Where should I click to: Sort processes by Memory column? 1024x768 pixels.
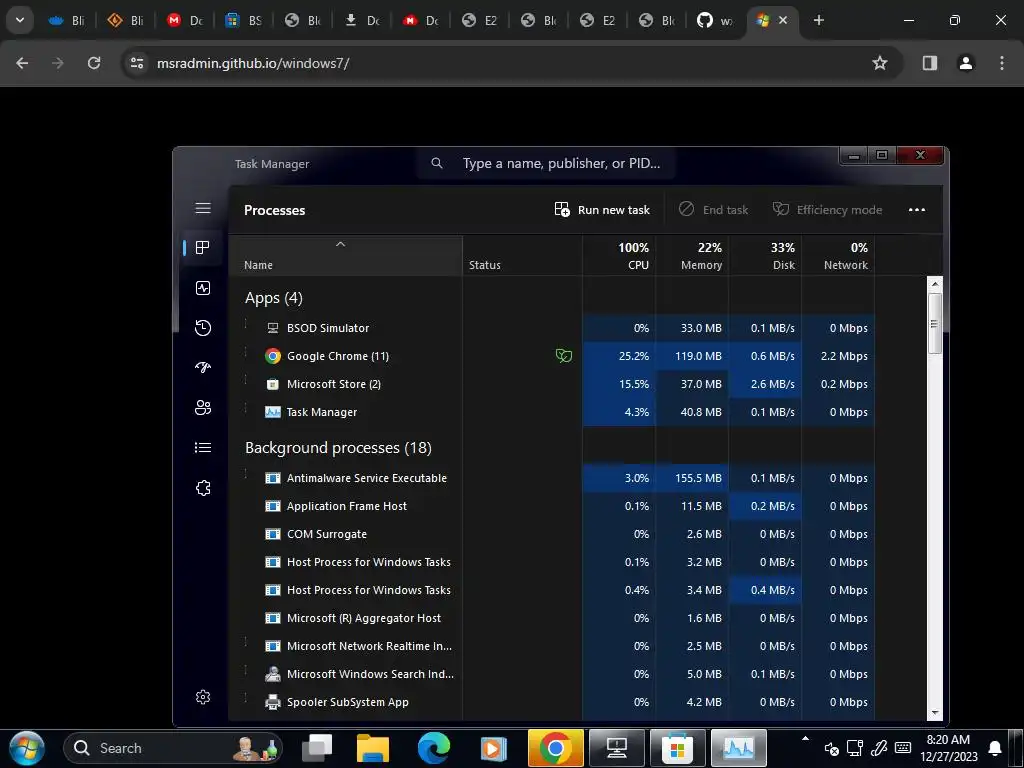coord(692,256)
